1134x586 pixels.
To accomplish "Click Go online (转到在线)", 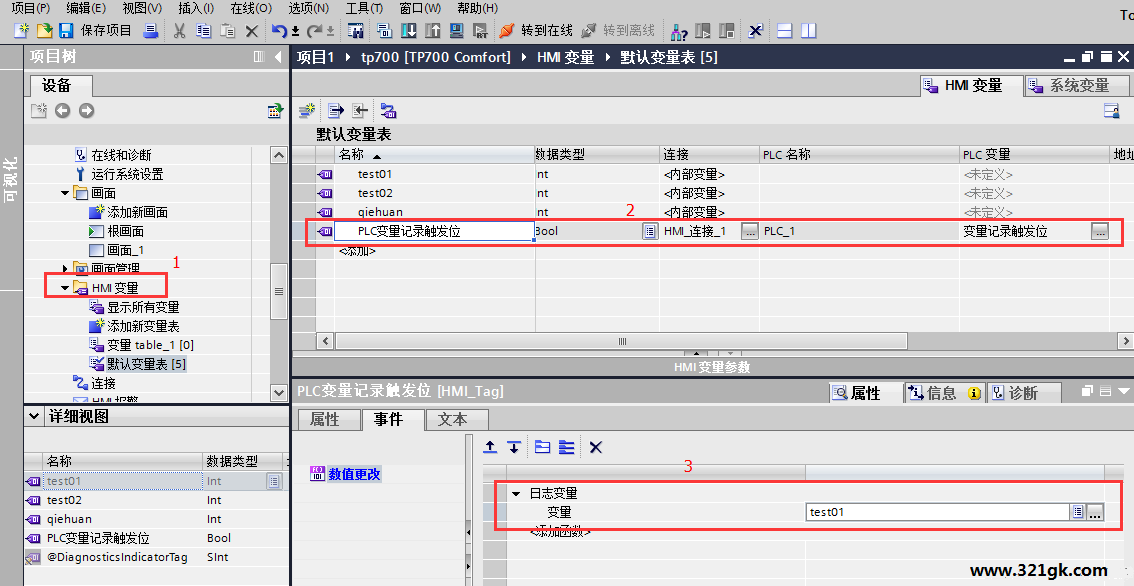I will tap(536, 30).
